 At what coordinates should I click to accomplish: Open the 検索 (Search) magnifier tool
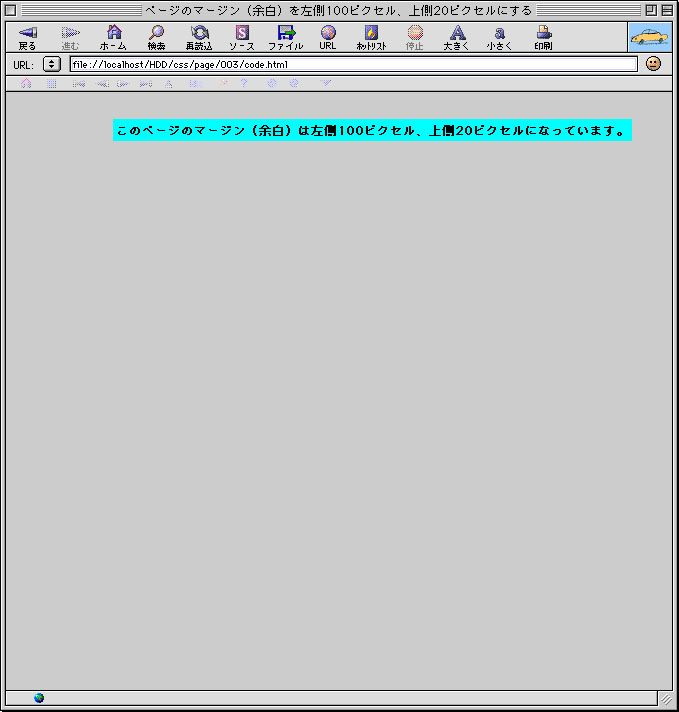coord(156,37)
